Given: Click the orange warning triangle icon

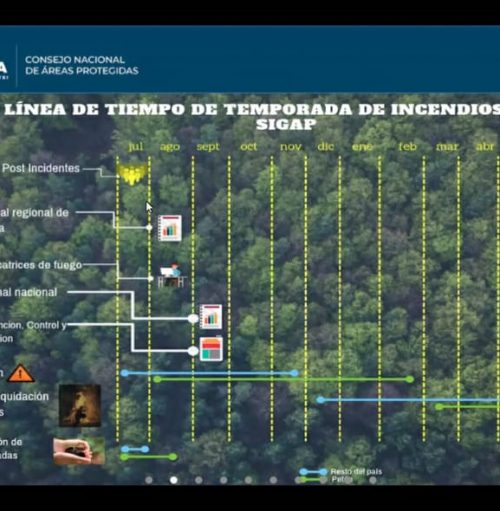Looking at the screenshot, I should point(20,373).
